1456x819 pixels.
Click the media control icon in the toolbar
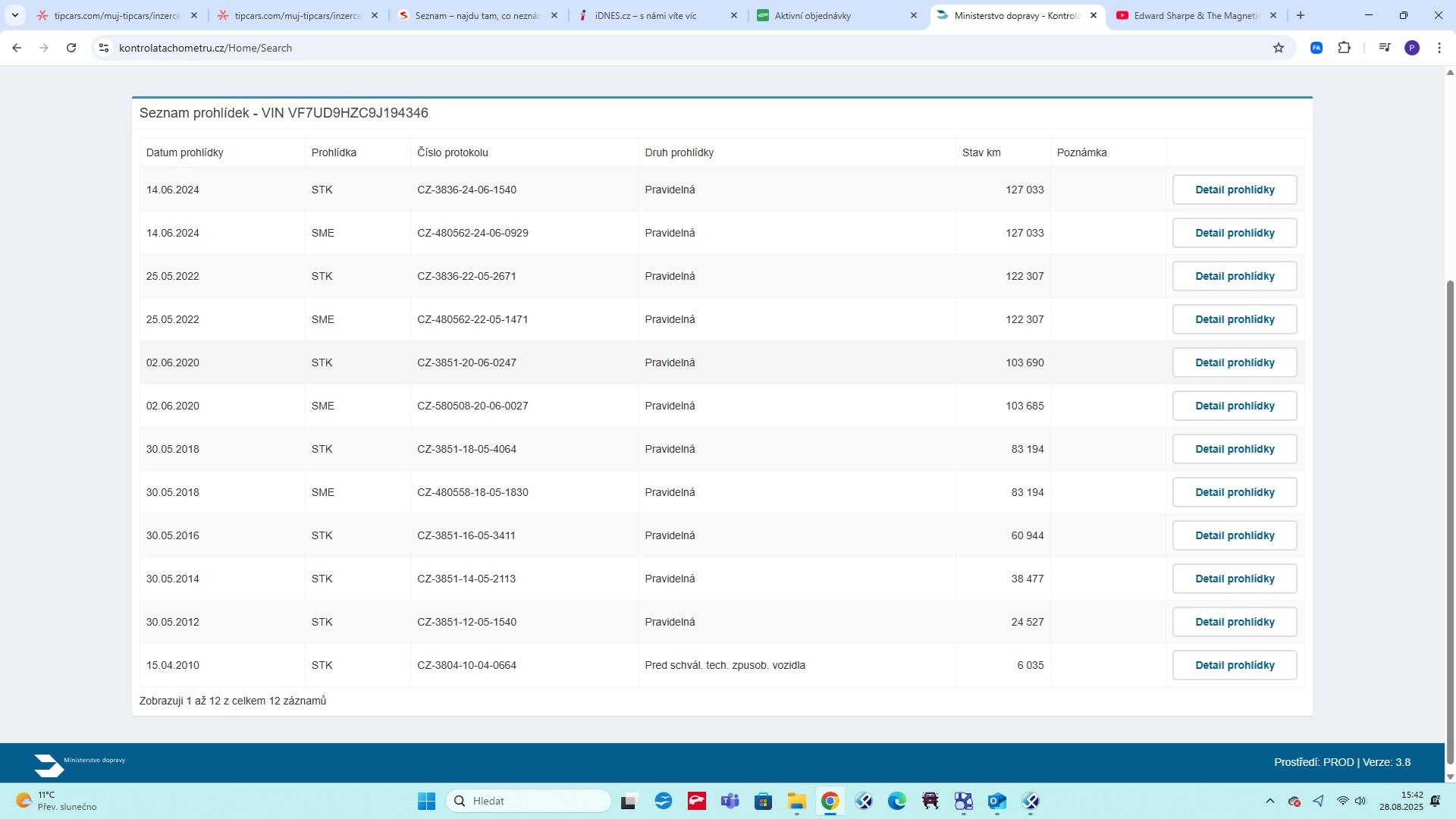[1385, 48]
